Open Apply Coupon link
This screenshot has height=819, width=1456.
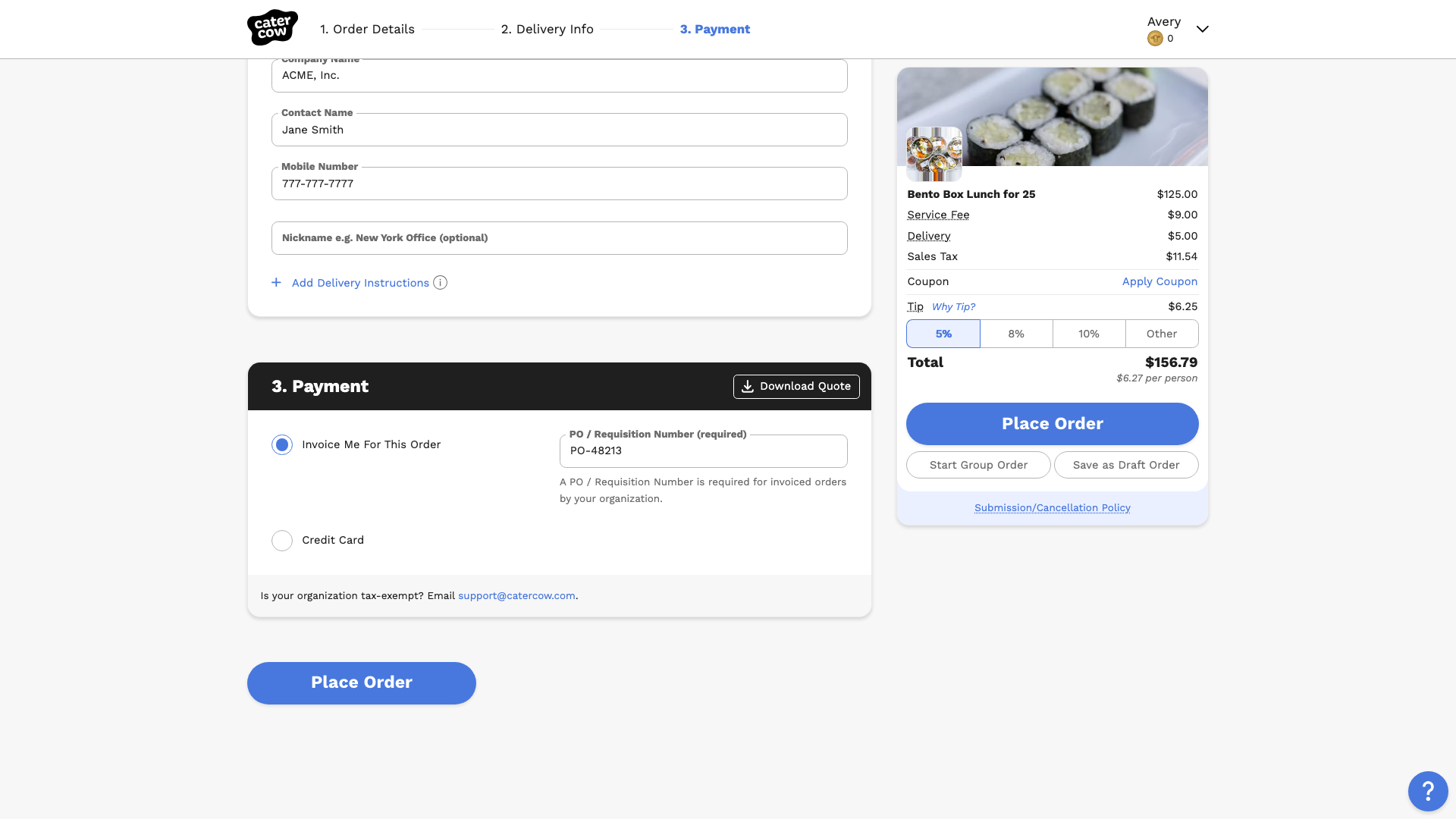pyautogui.click(x=1159, y=281)
